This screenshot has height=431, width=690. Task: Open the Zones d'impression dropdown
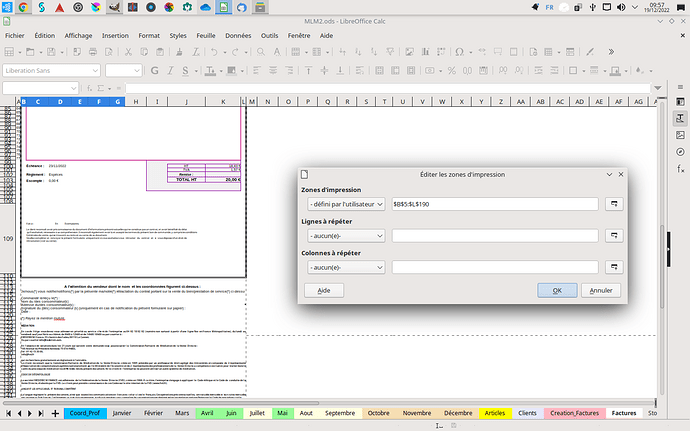(346, 204)
